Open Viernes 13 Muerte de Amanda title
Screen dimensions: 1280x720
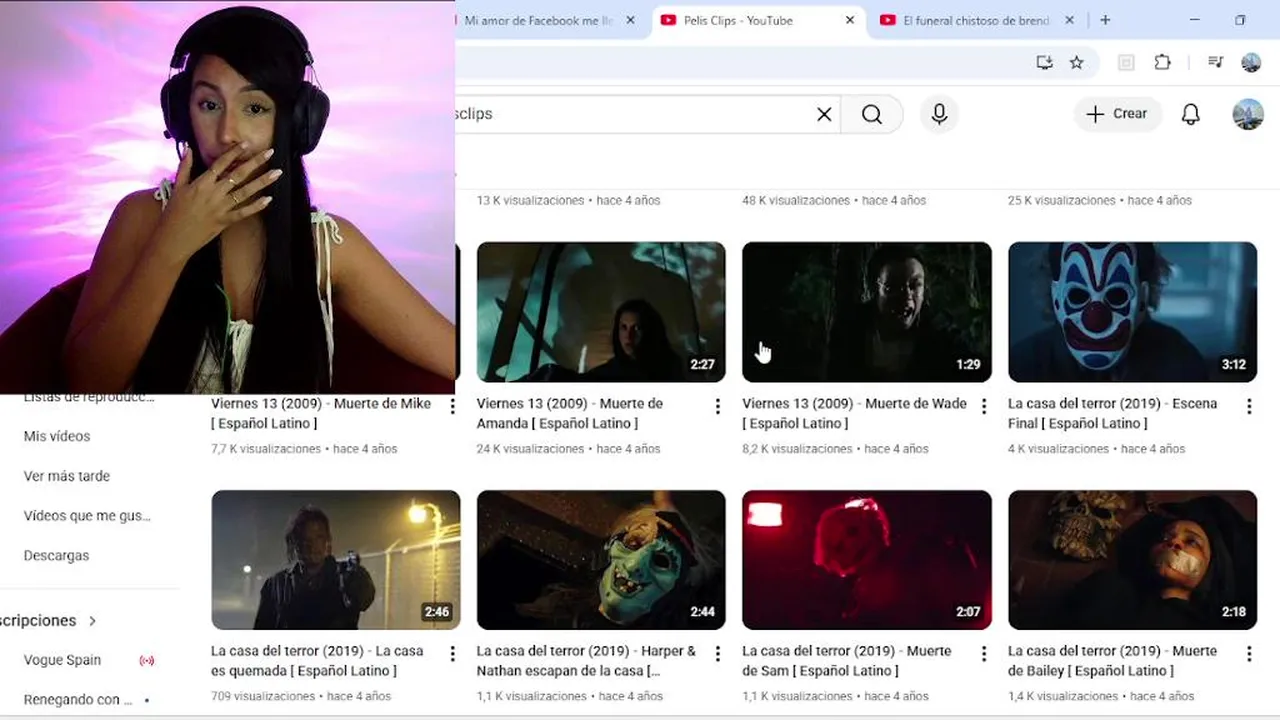570,413
